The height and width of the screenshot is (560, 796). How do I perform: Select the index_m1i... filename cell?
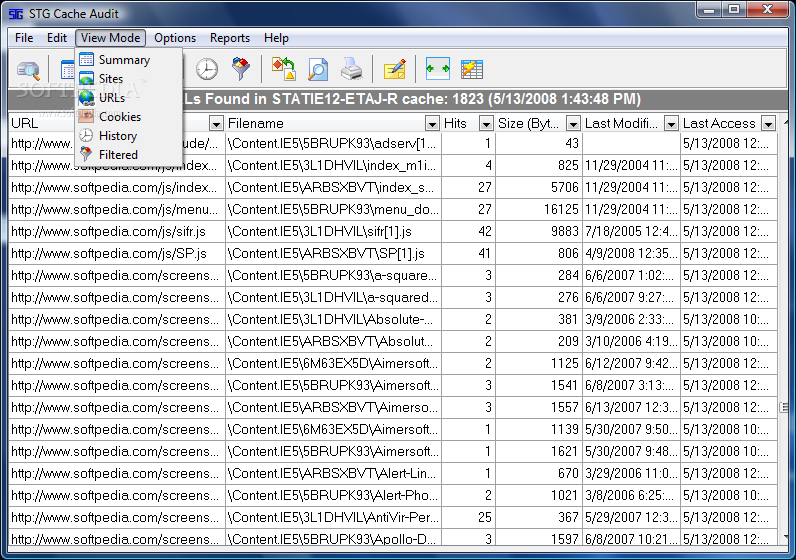[x=333, y=166]
